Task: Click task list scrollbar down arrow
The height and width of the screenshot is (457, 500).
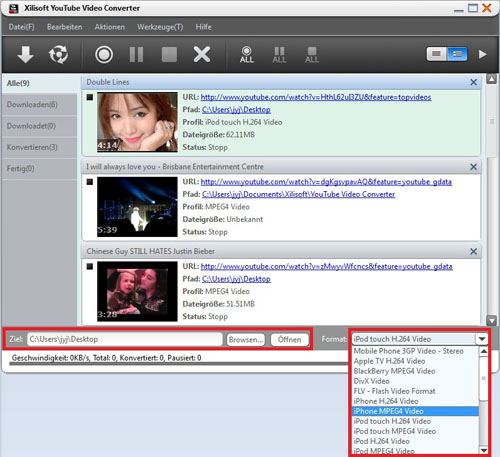Action: pyautogui.click(x=492, y=320)
